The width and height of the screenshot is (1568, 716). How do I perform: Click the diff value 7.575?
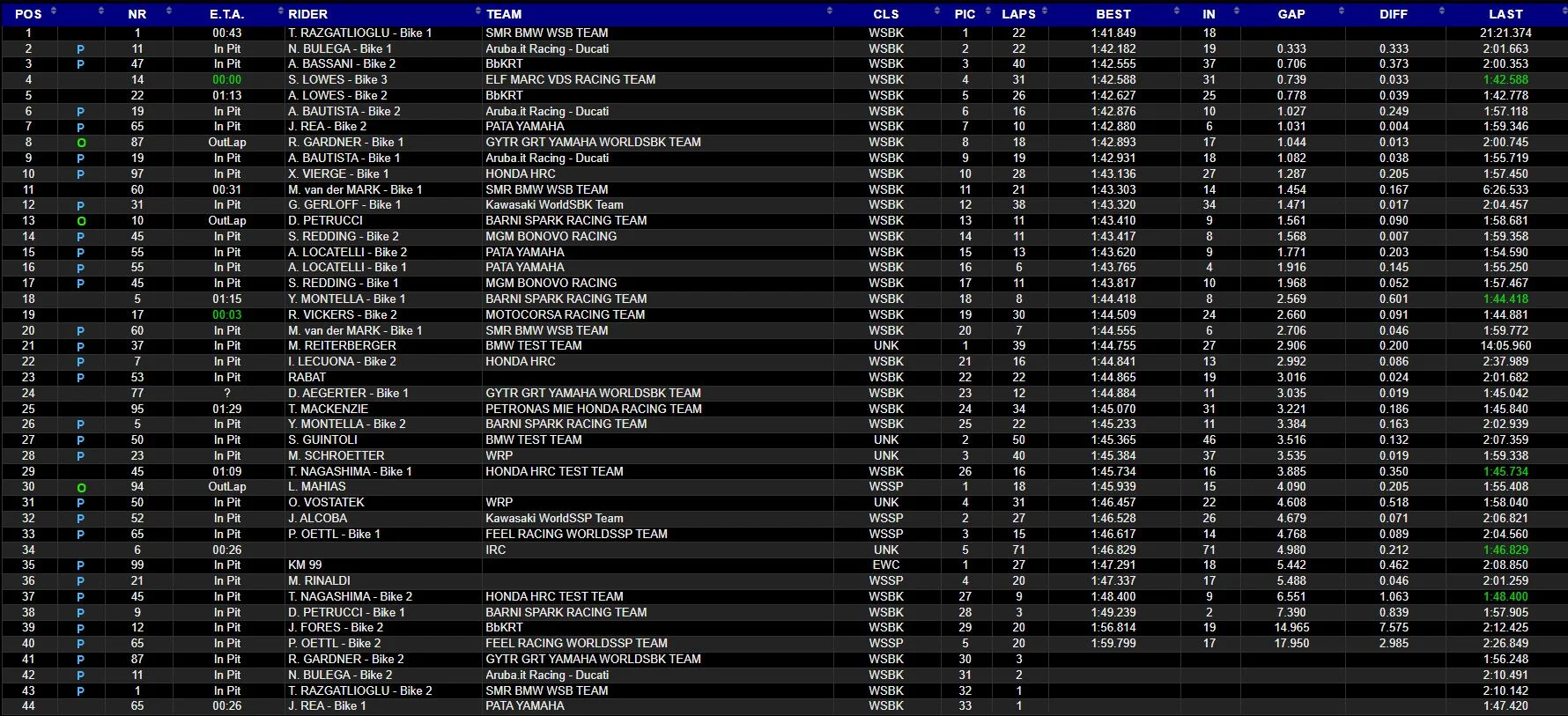1394,627
